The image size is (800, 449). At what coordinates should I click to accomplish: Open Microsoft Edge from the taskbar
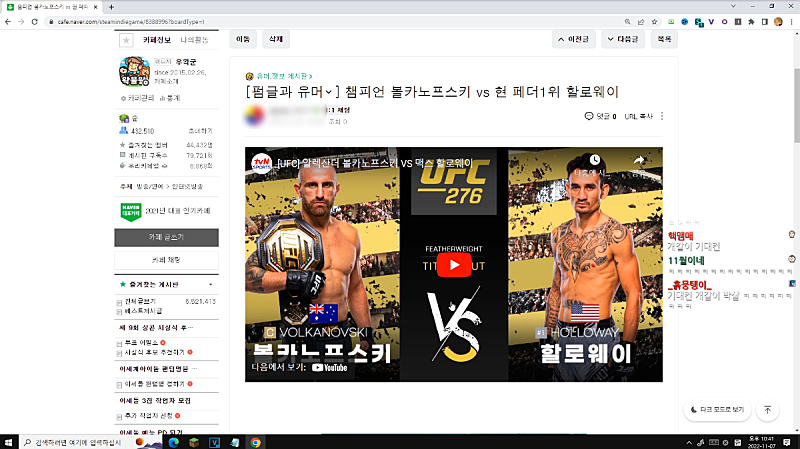click(x=173, y=442)
